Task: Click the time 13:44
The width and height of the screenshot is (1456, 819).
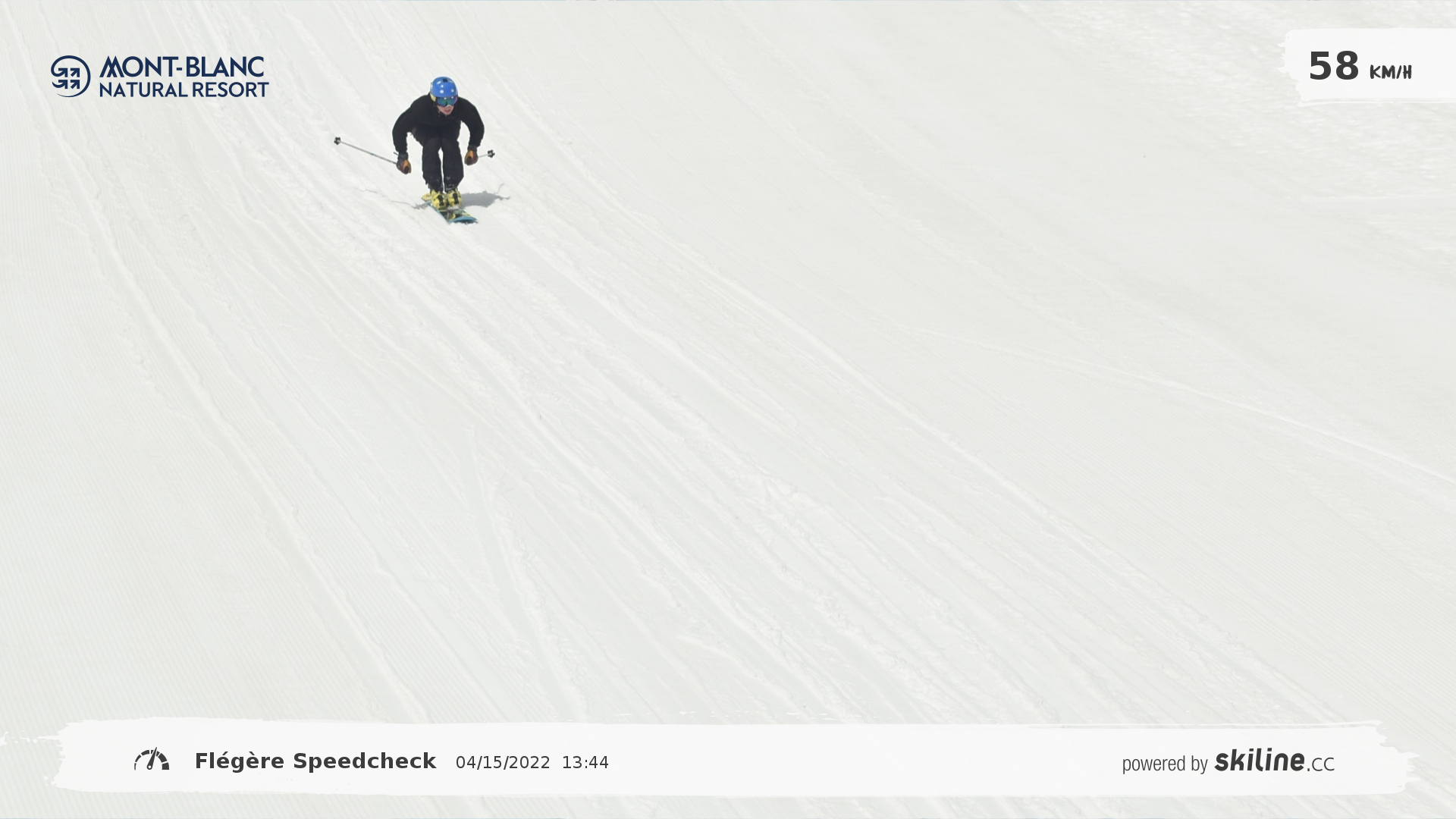Action: click(x=585, y=763)
